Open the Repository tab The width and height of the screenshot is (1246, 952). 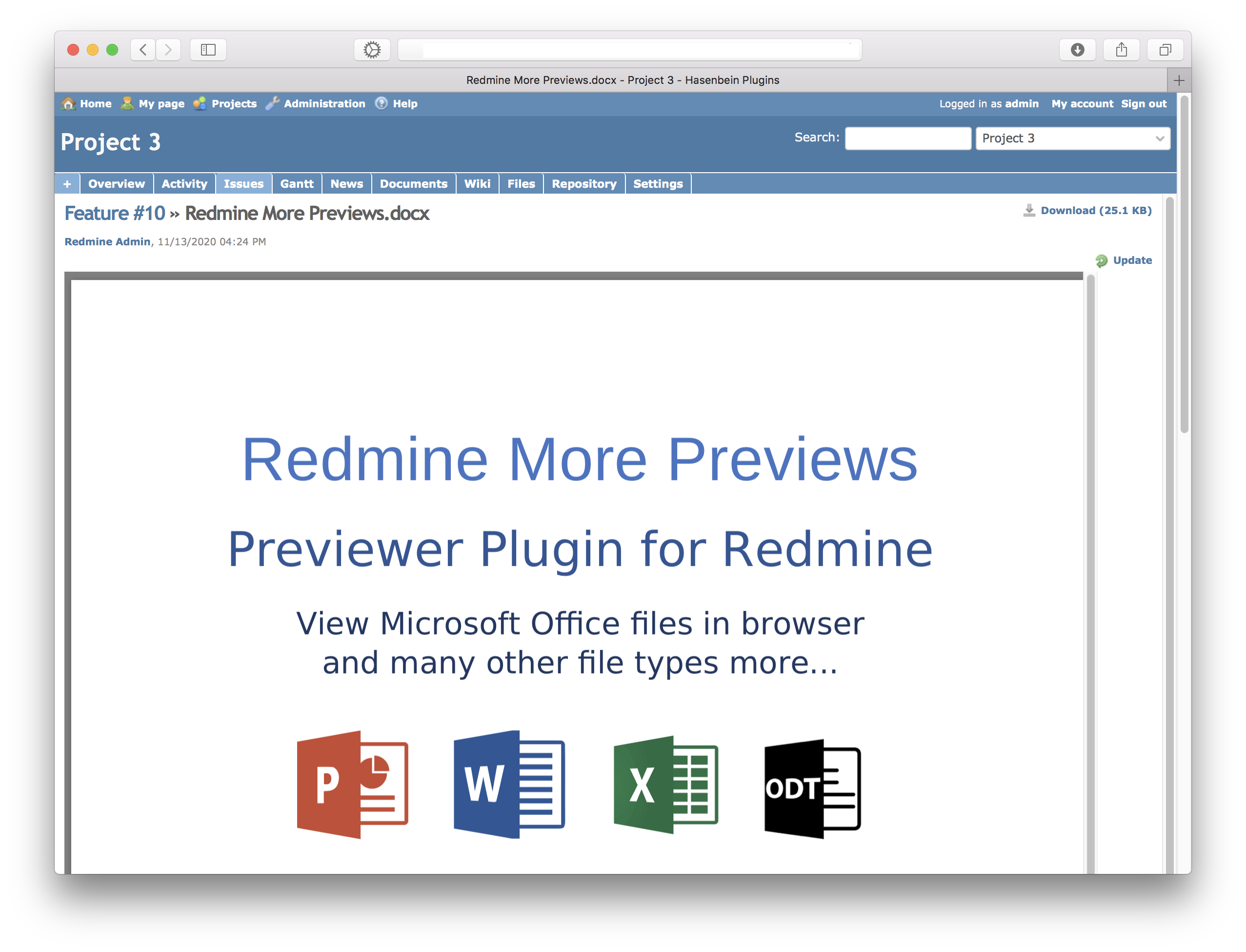point(584,183)
